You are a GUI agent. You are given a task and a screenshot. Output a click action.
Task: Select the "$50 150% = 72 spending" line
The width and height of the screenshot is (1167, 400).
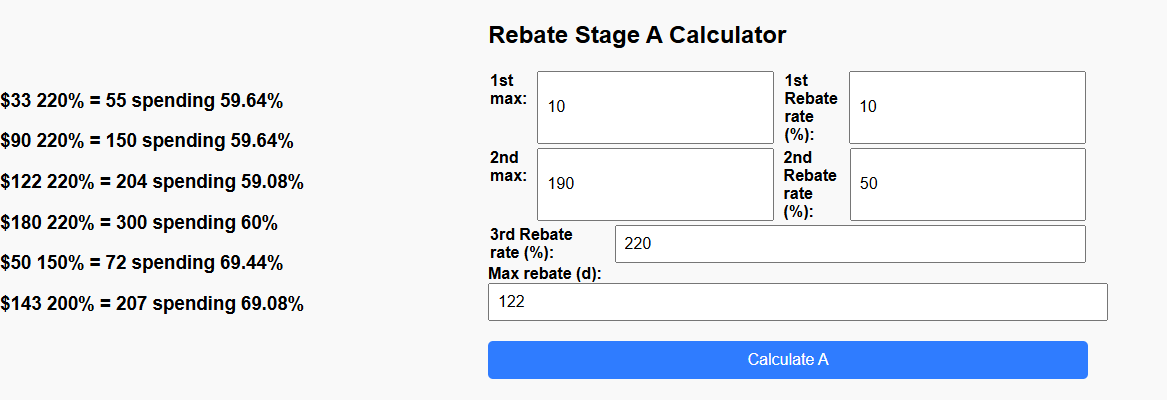[x=142, y=263]
